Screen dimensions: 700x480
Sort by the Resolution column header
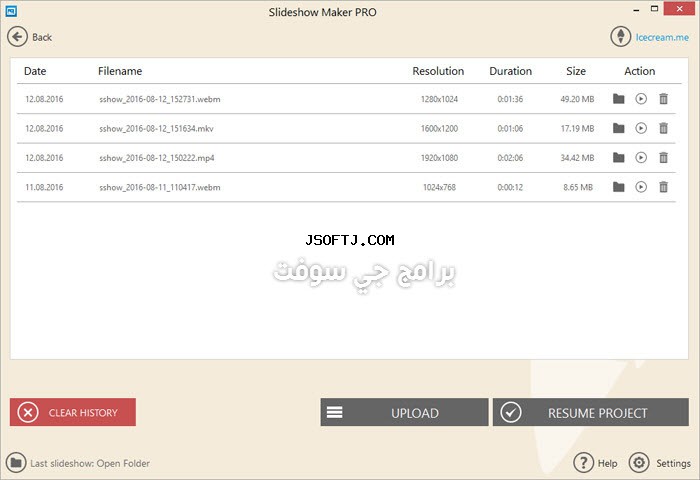point(438,71)
